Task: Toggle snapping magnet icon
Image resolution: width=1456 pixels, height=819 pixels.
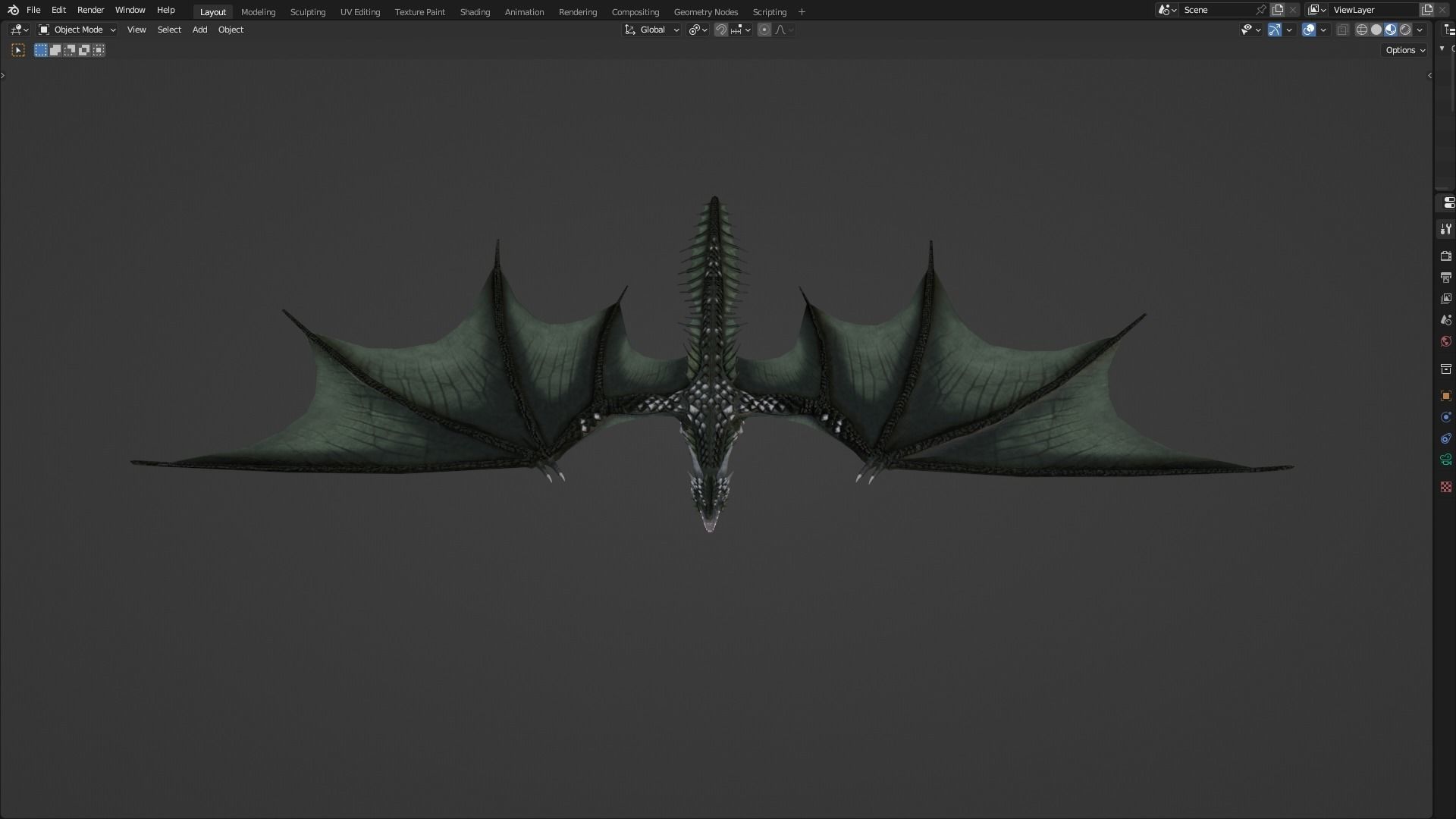Action: 721,30
